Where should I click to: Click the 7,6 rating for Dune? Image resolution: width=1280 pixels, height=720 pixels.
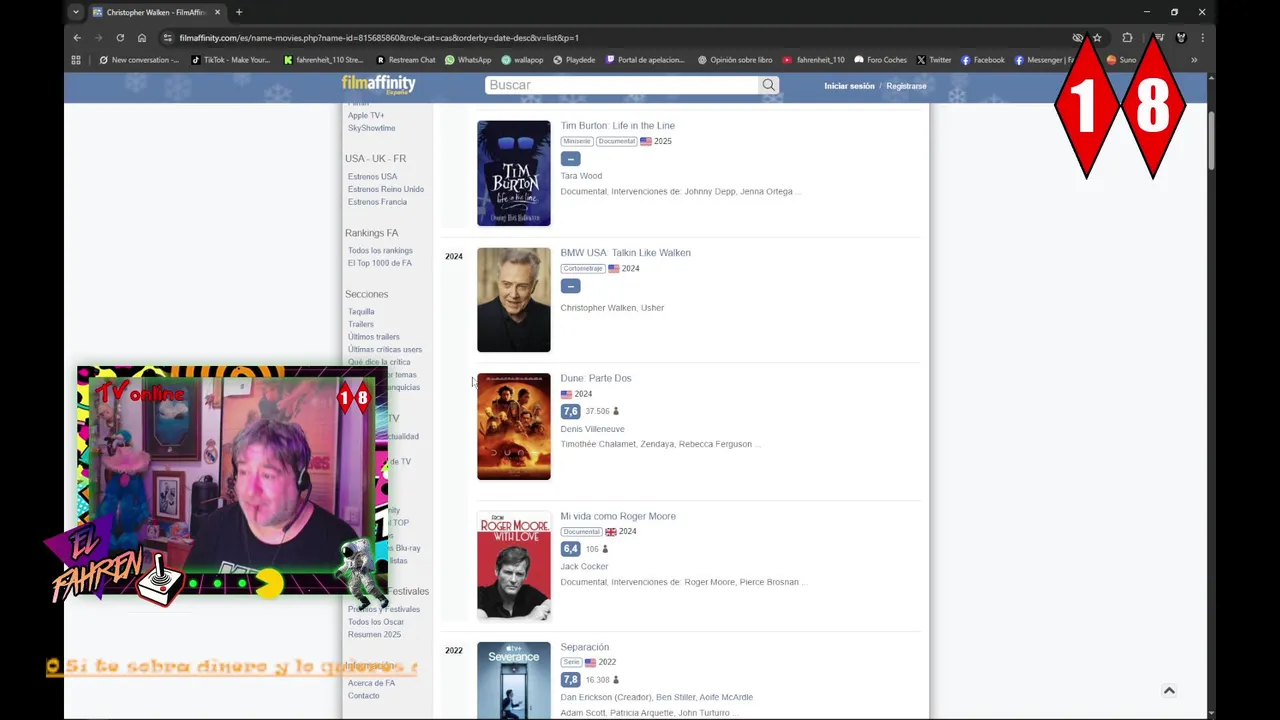tap(570, 411)
